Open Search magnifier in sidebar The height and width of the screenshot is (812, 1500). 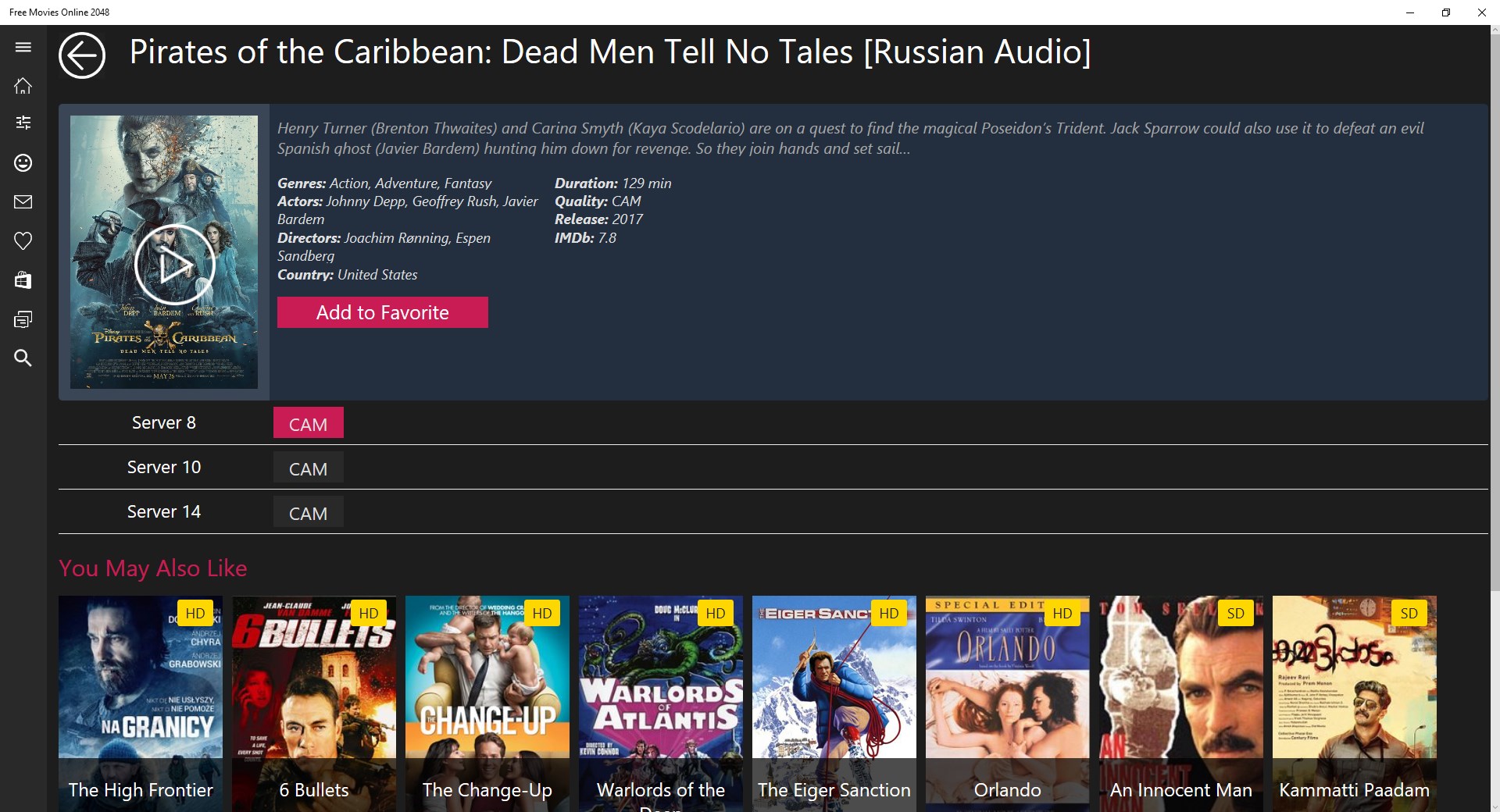pyautogui.click(x=23, y=358)
